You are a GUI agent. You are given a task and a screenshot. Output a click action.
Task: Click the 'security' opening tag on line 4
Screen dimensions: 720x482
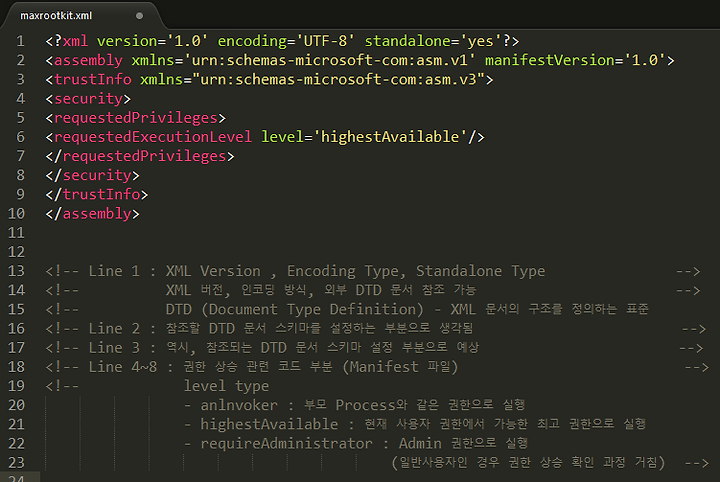tap(88, 99)
